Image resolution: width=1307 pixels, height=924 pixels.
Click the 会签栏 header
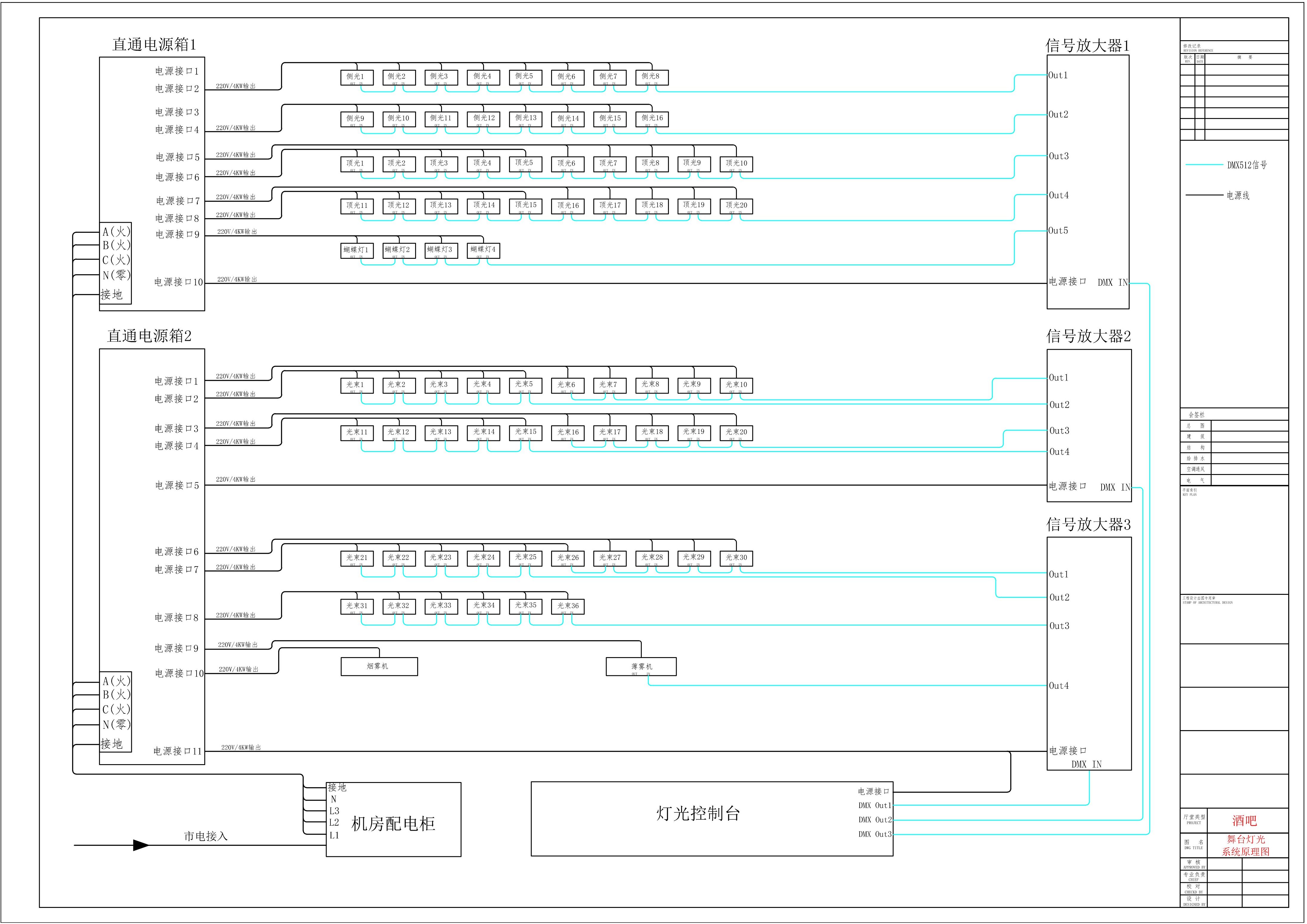tap(1197, 415)
